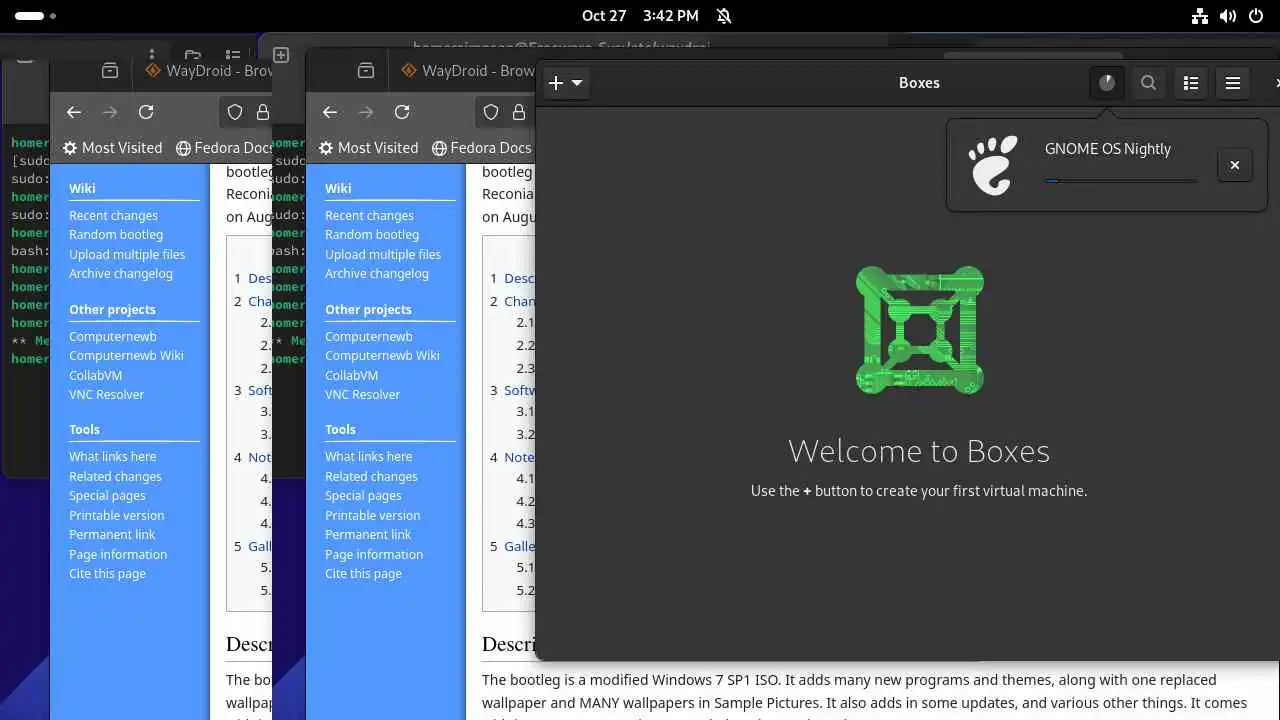
Task: Open the Boxes plus new-machine dropdown
Action: [x=566, y=83]
